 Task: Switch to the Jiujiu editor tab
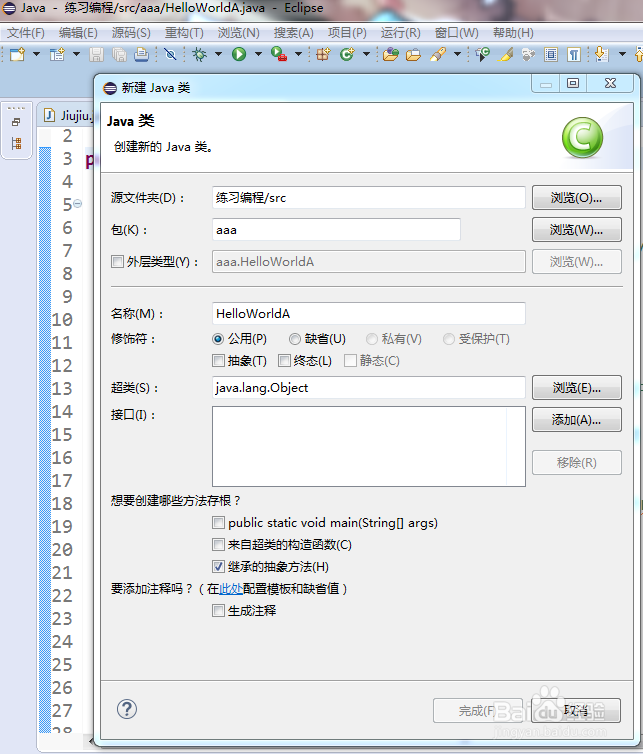pyautogui.click(x=68, y=115)
